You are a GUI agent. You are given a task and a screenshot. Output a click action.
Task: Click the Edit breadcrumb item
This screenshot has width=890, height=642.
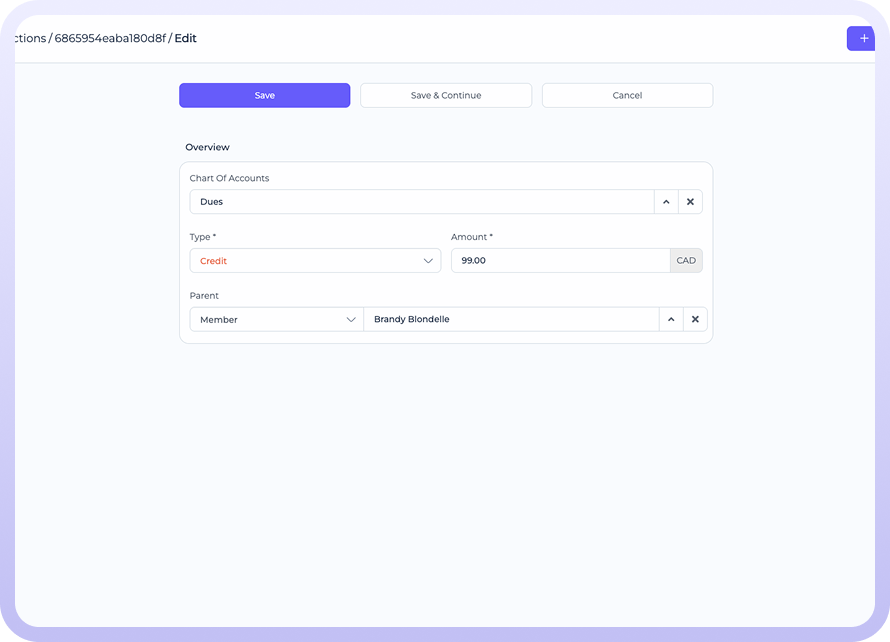pyautogui.click(x=186, y=38)
